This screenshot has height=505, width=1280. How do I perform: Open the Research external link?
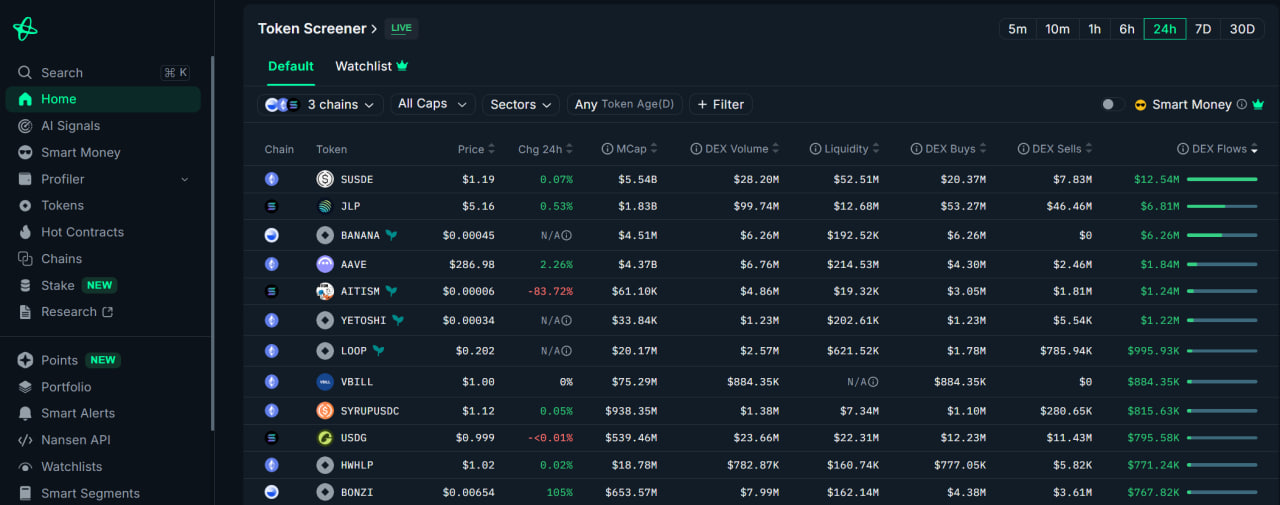tap(77, 312)
